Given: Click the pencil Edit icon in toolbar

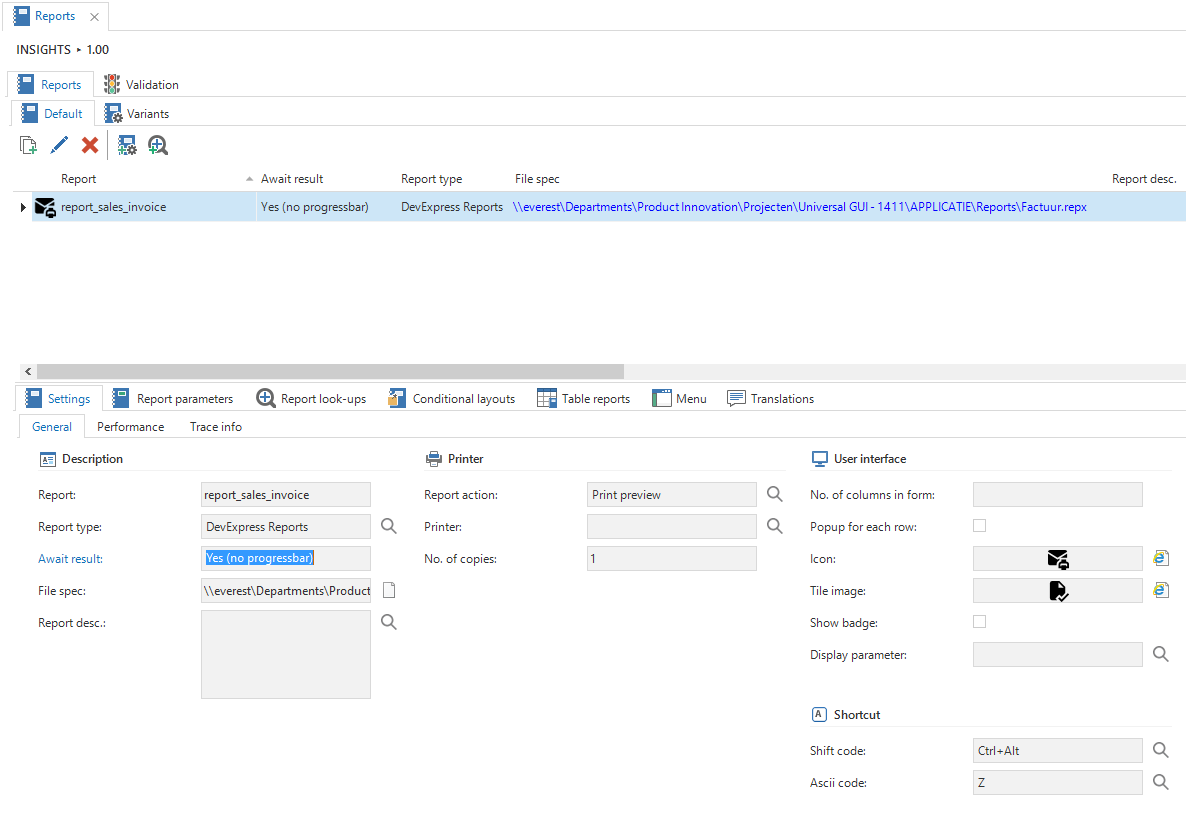Looking at the screenshot, I should 59,146.
